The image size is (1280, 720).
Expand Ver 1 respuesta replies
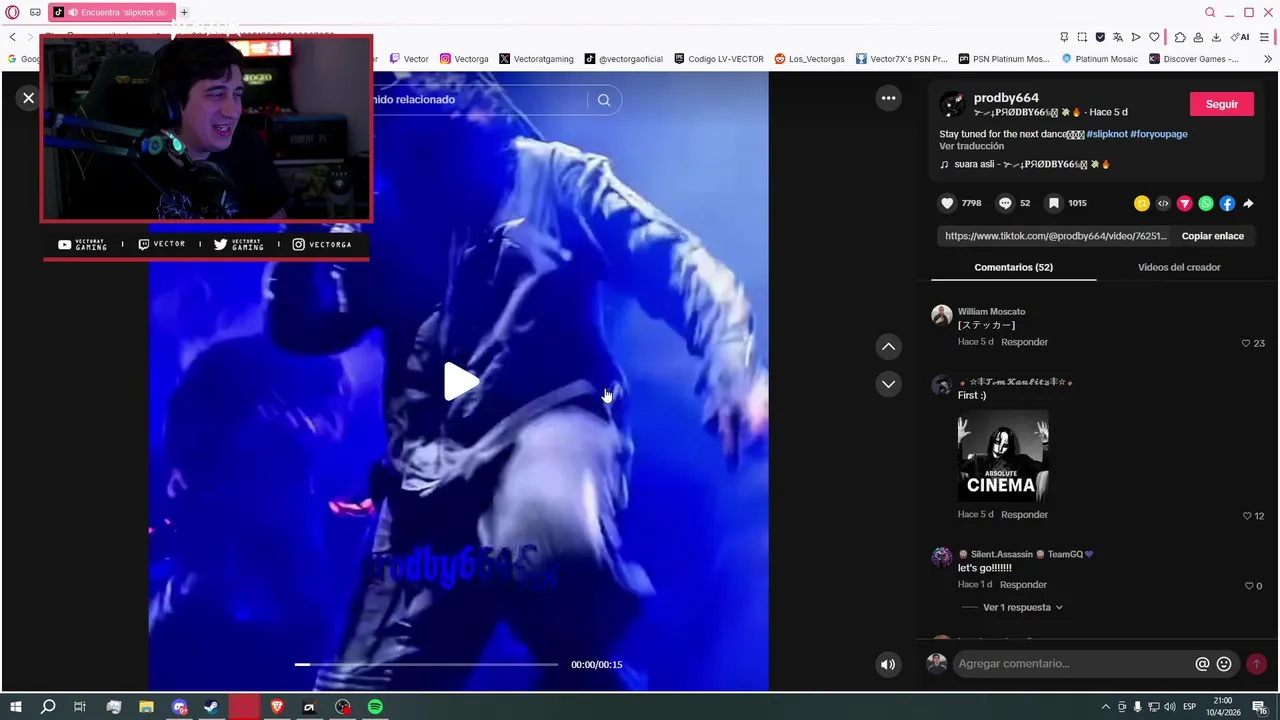(1022, 607)
